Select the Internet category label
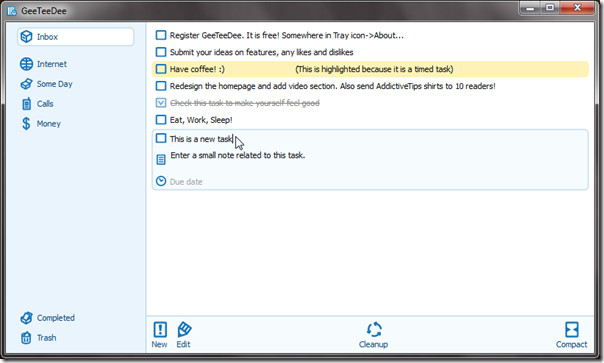The width and height of the screenshot is (604, 363). point(52,64)
